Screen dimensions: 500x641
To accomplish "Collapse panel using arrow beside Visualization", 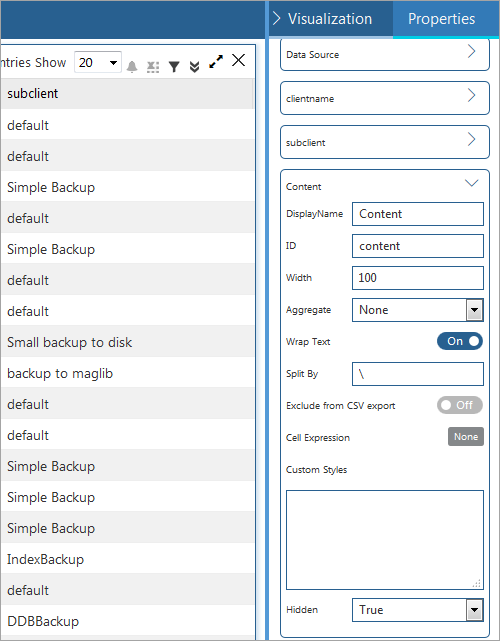I will [x=277, y=18].
